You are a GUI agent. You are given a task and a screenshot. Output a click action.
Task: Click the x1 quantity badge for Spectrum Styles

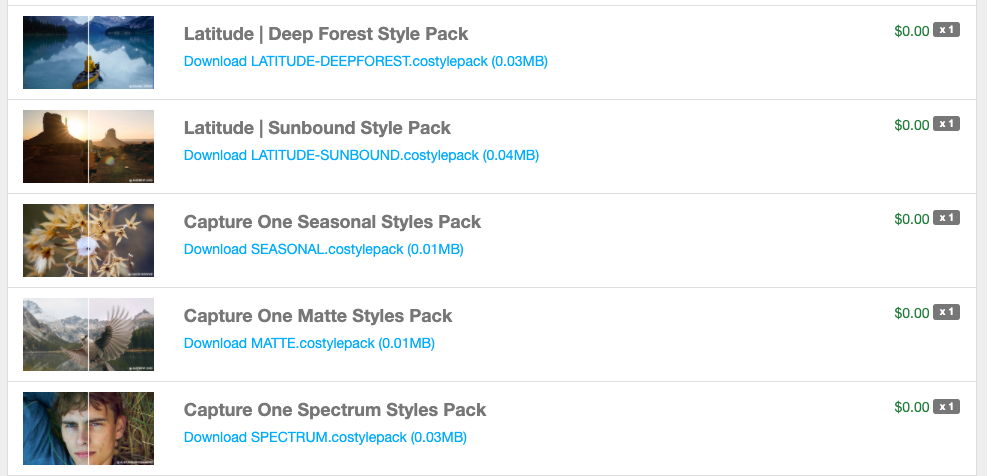(946, 406)
